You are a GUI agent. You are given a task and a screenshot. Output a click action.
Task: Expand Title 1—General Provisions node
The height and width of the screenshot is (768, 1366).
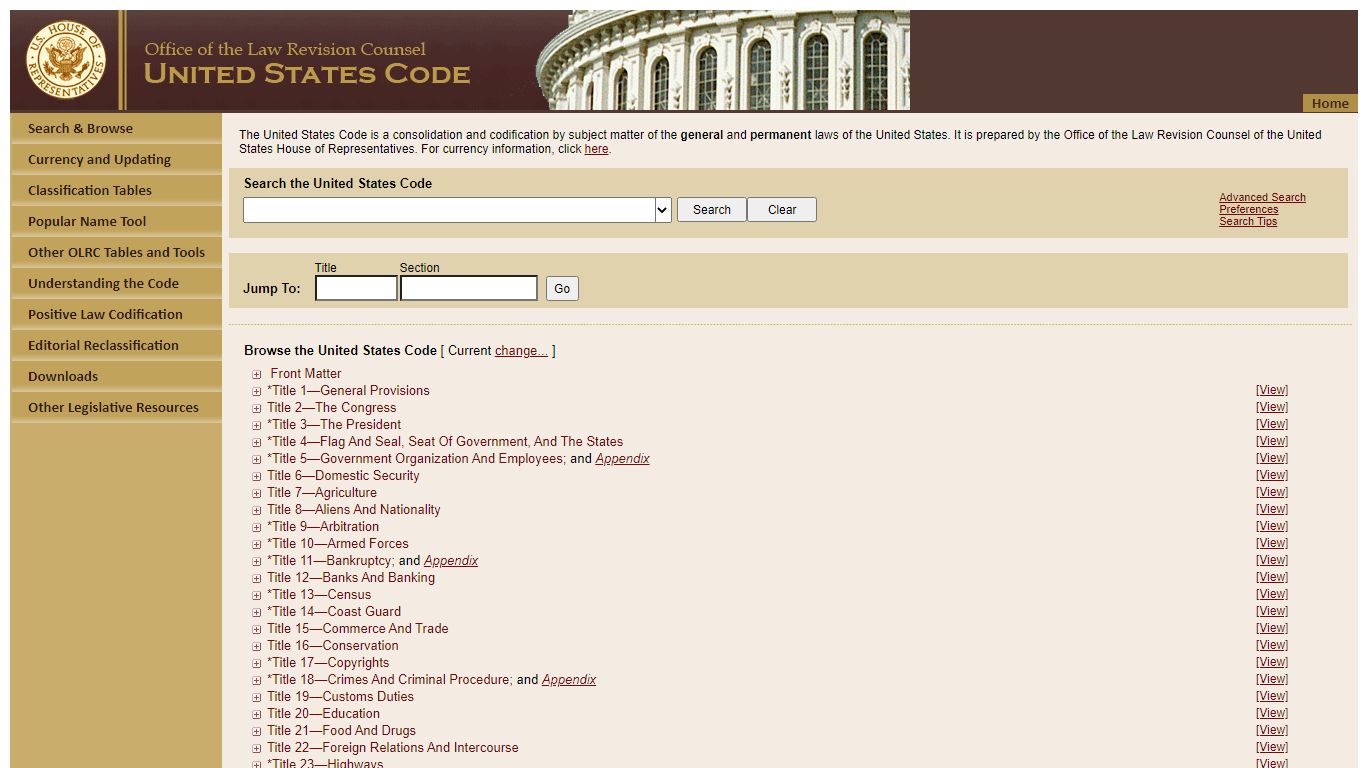(257, 392)
